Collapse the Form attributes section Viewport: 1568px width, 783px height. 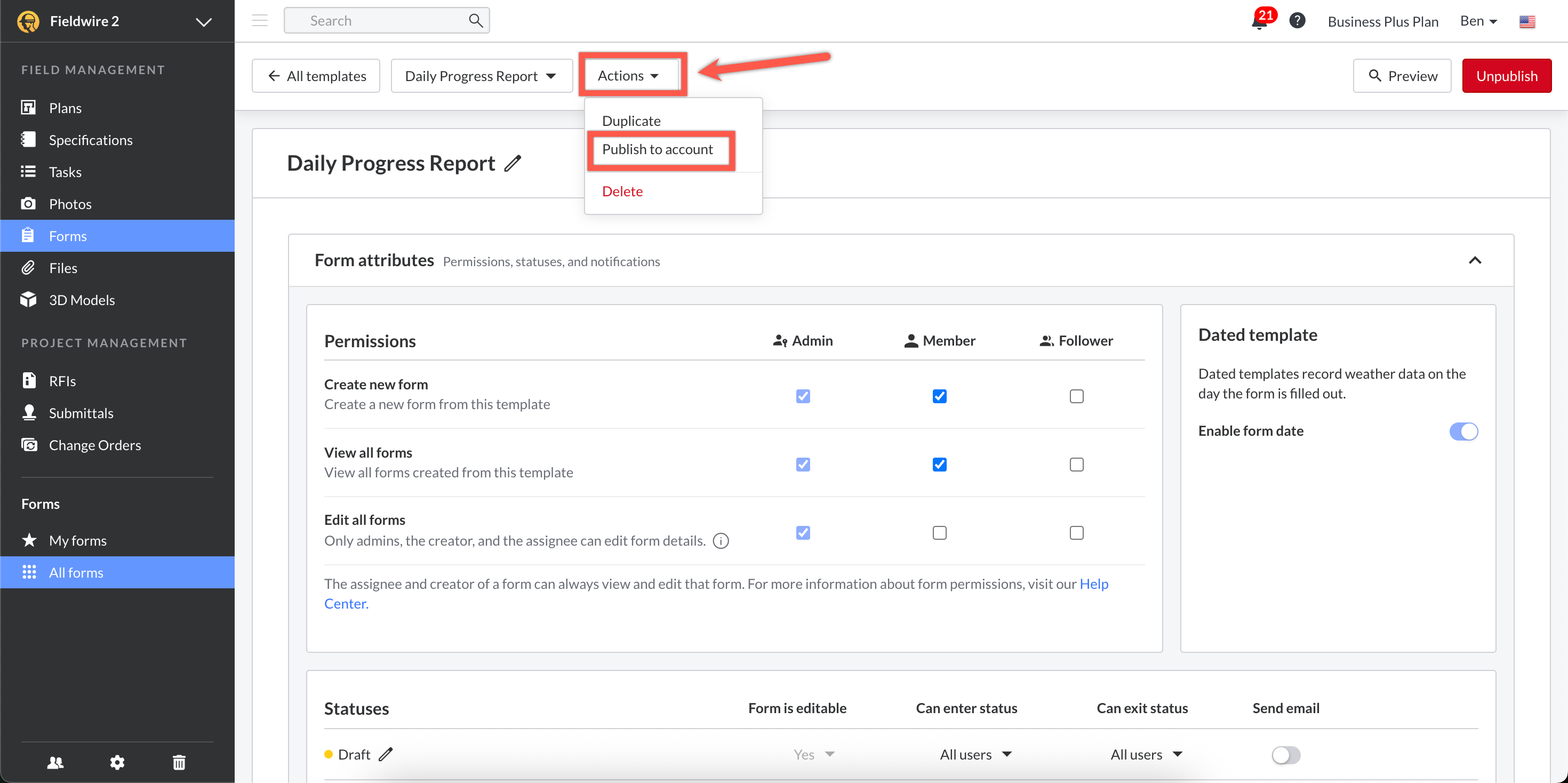click(x=1474, y=261)
